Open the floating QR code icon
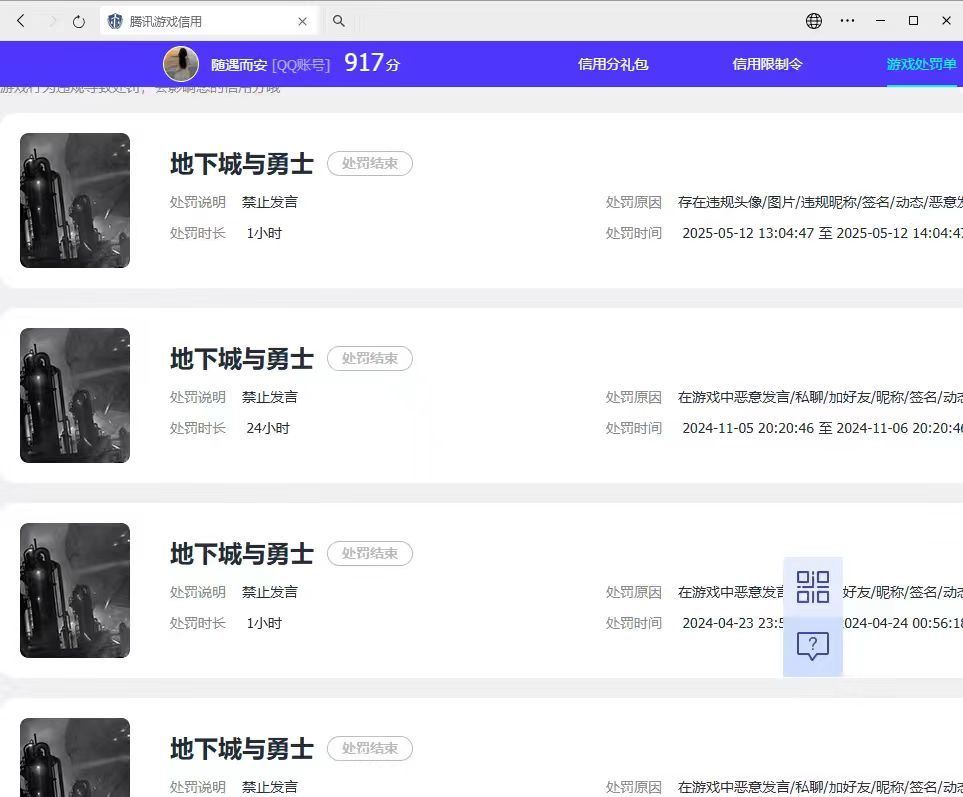The image size is (963, 797). coord(812,587)
